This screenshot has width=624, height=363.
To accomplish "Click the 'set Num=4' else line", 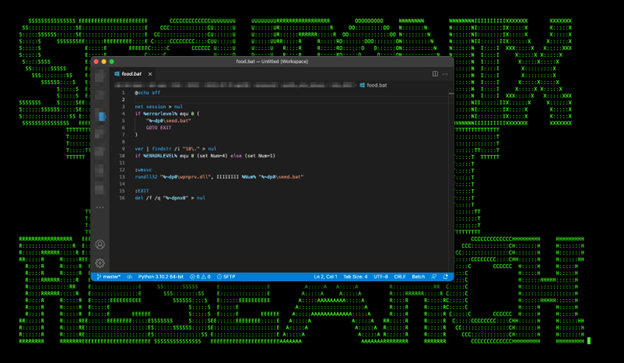I will 205,156.
